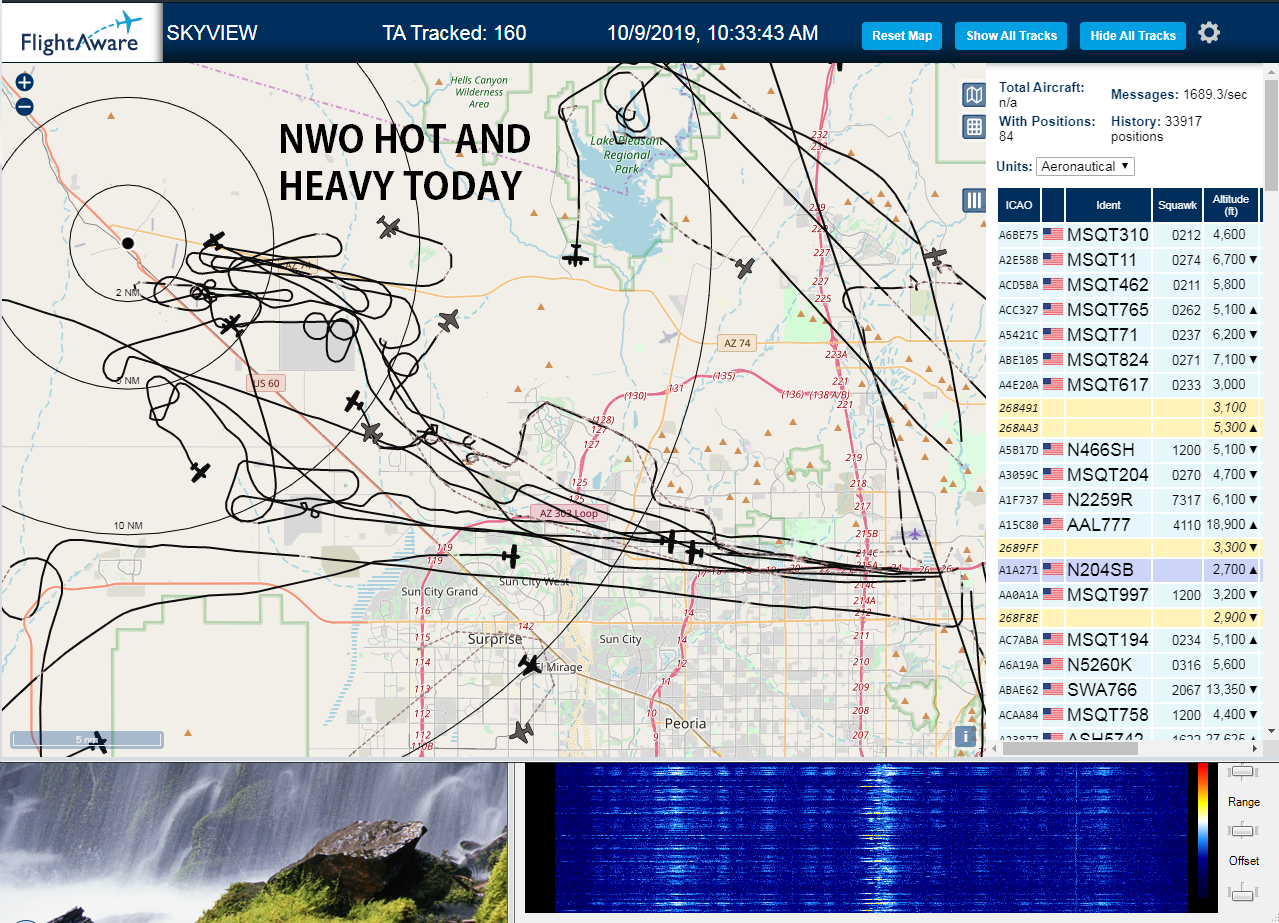Open the map layers icon
This screenshot has height=923, width=1279.
[x=973, y=94]
